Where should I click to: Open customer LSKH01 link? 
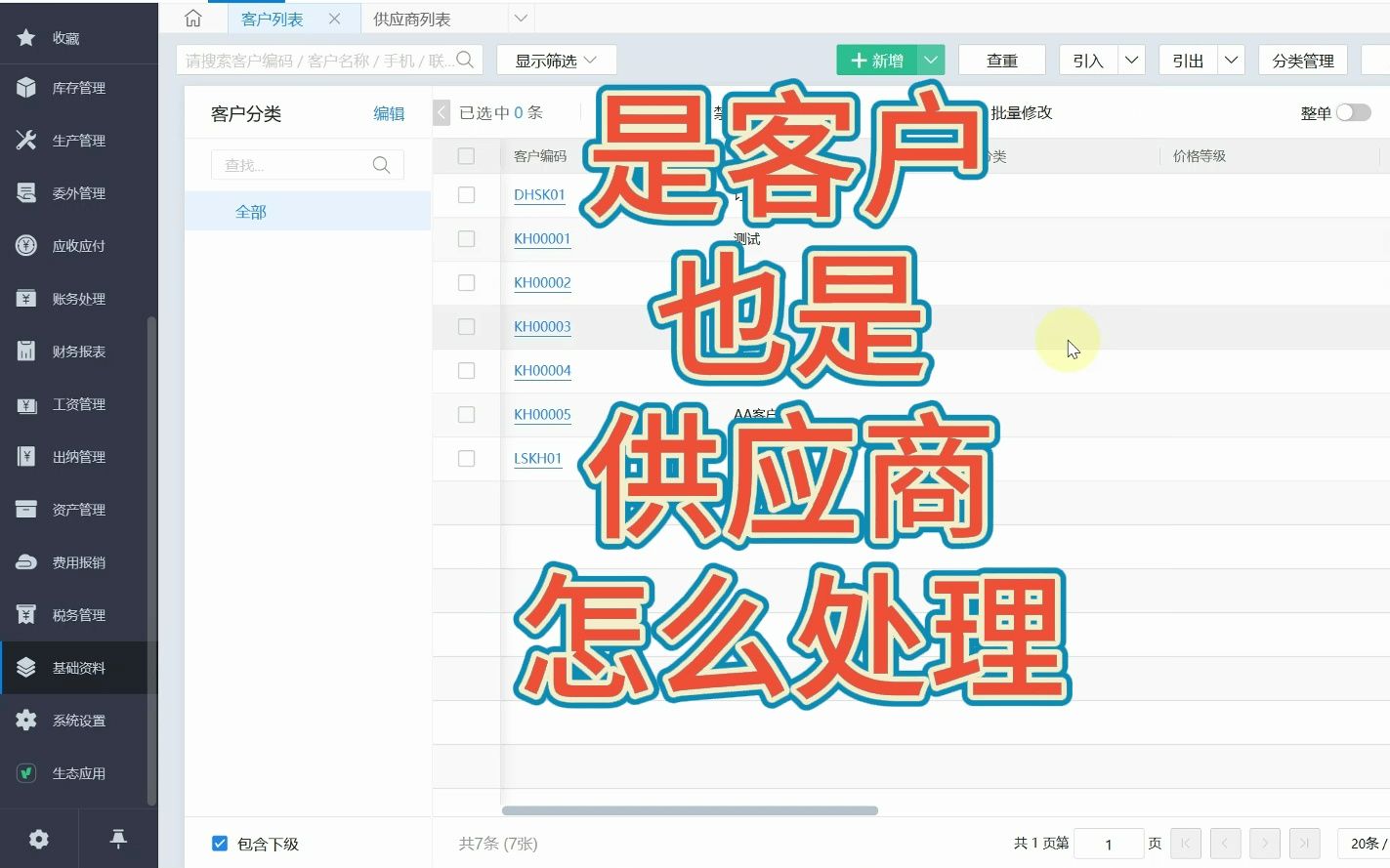click(x=538, y=458)
